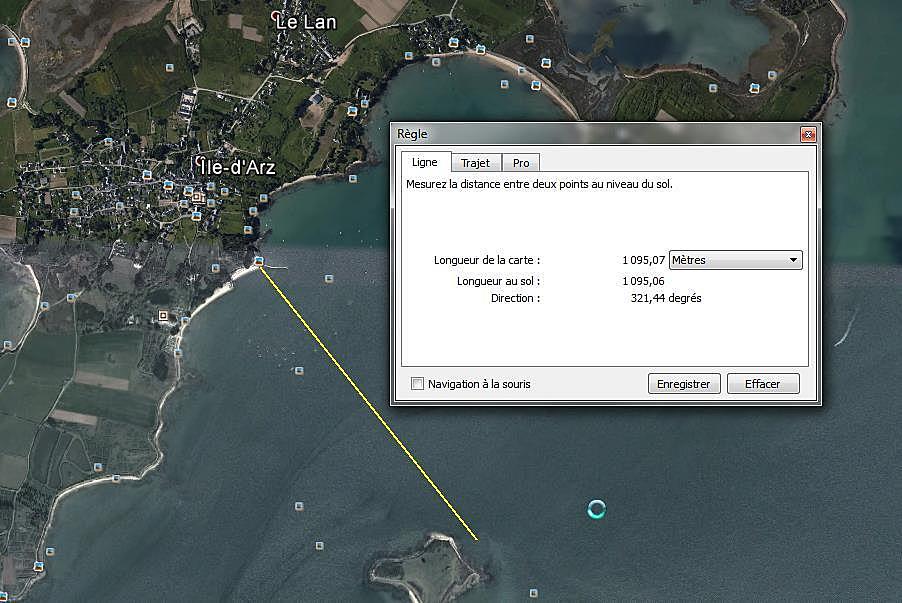Select the Le Lan place marker

click(277, 17)
